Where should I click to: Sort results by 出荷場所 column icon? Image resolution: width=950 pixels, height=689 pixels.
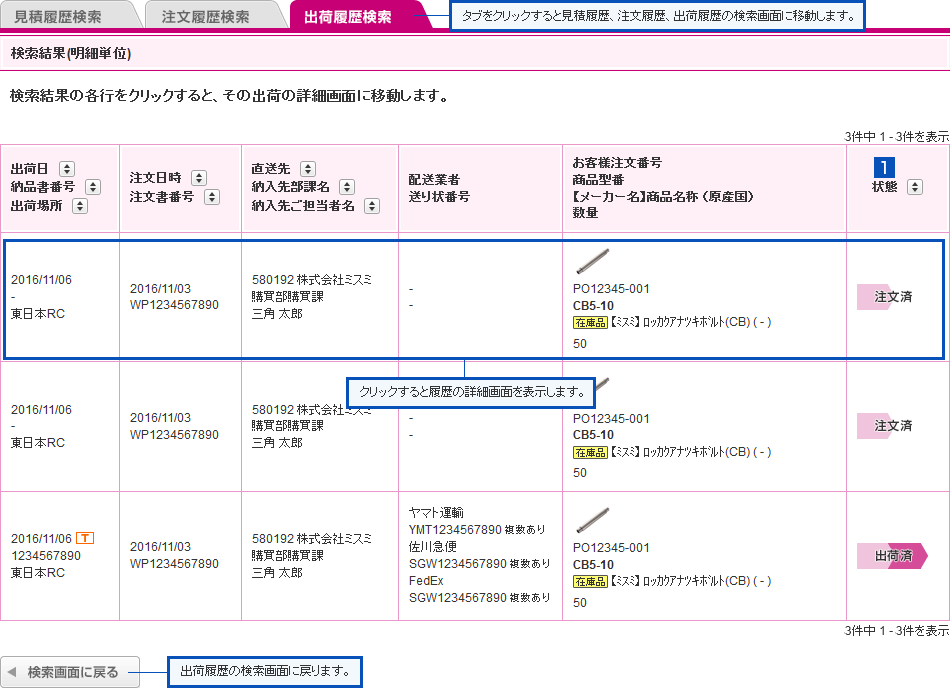[x=80, y=206]
